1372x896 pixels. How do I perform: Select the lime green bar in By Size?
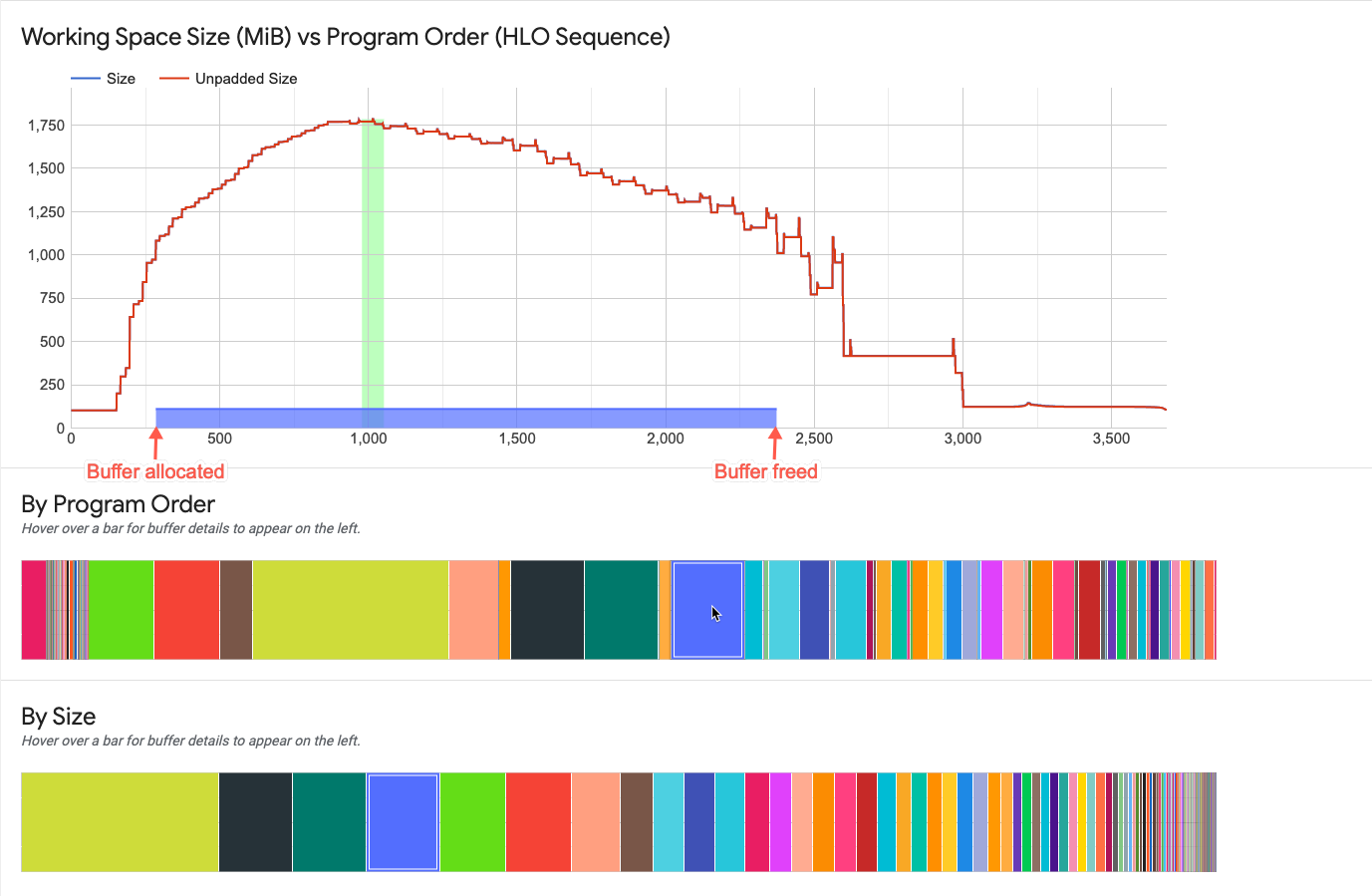(x=472, y=822)
